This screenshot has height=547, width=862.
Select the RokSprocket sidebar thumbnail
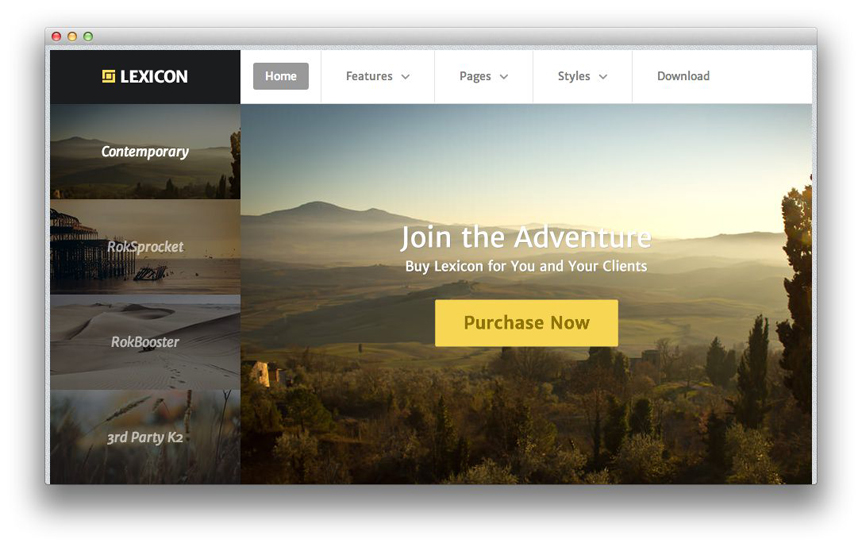(145, 247)
